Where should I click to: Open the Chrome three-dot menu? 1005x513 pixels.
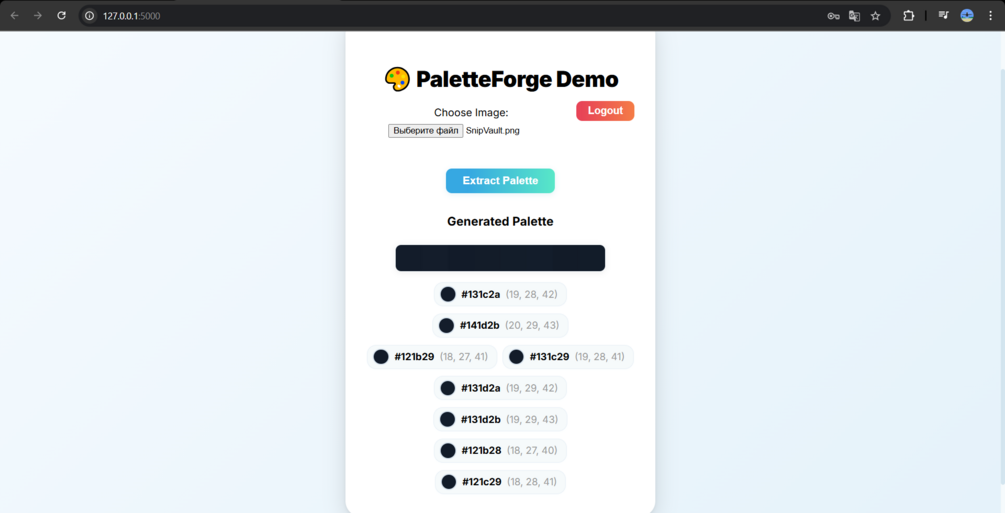point(991,16)
